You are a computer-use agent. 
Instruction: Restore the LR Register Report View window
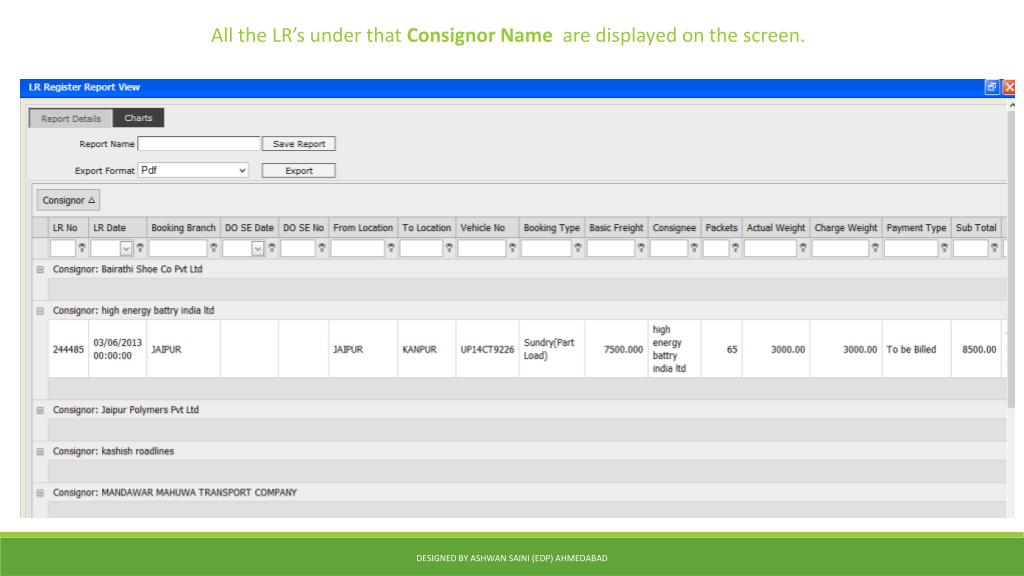coord(991,87)
